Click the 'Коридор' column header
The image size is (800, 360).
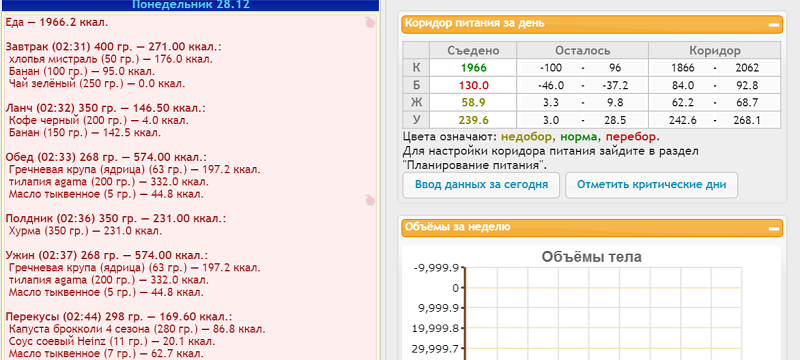pyautogui.click(x=715, y=50)
